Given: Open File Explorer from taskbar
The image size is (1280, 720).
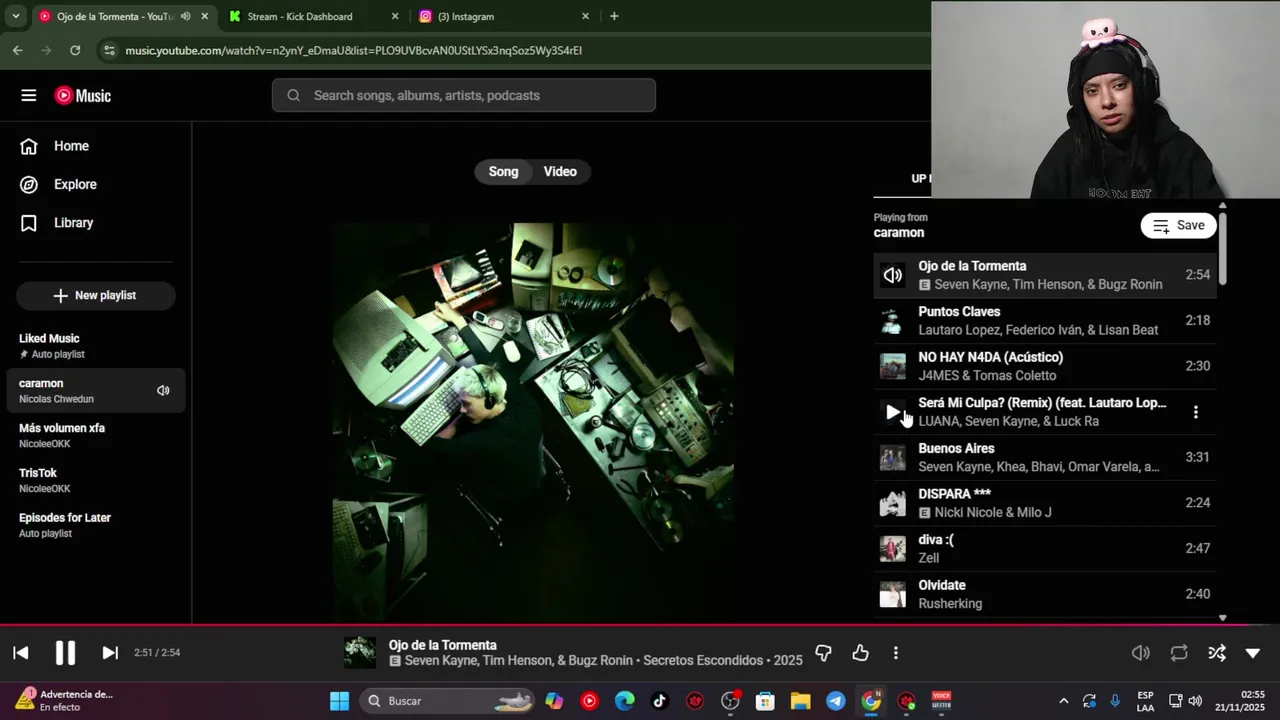Looking at the screenshot, I should coord(800,701).
